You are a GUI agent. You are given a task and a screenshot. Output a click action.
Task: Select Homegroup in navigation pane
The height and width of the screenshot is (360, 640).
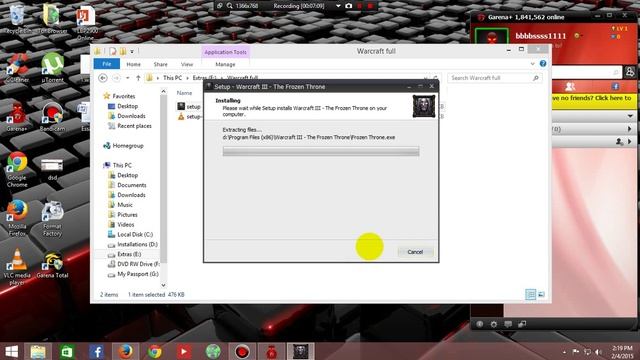(x=128, y=145)
